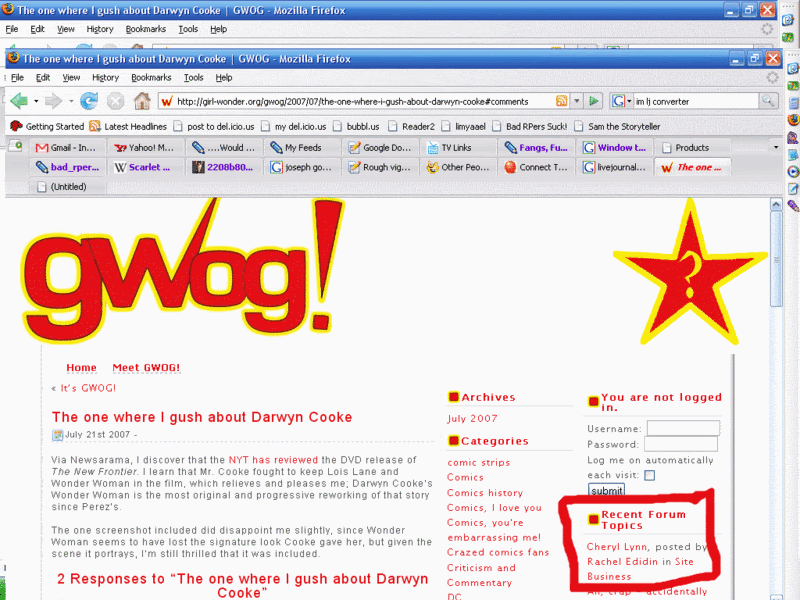This screenshot has width=800, height=600.
Task: Click the search box with im lj converter
Action: click(x=696, y=101)
